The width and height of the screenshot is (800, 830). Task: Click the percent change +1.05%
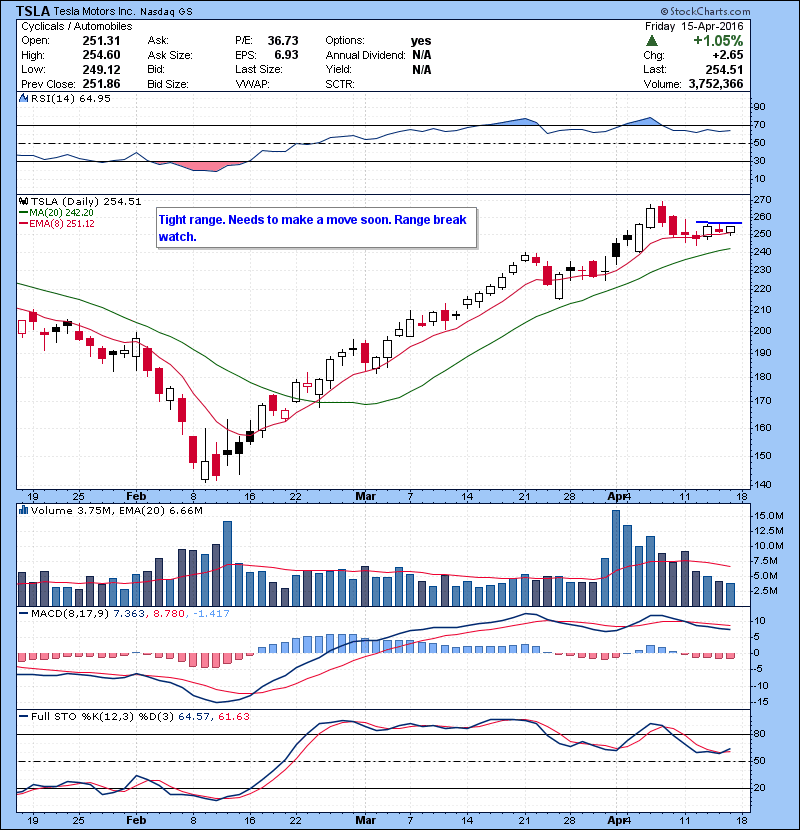pyautogui.click(x=718, y=41)
